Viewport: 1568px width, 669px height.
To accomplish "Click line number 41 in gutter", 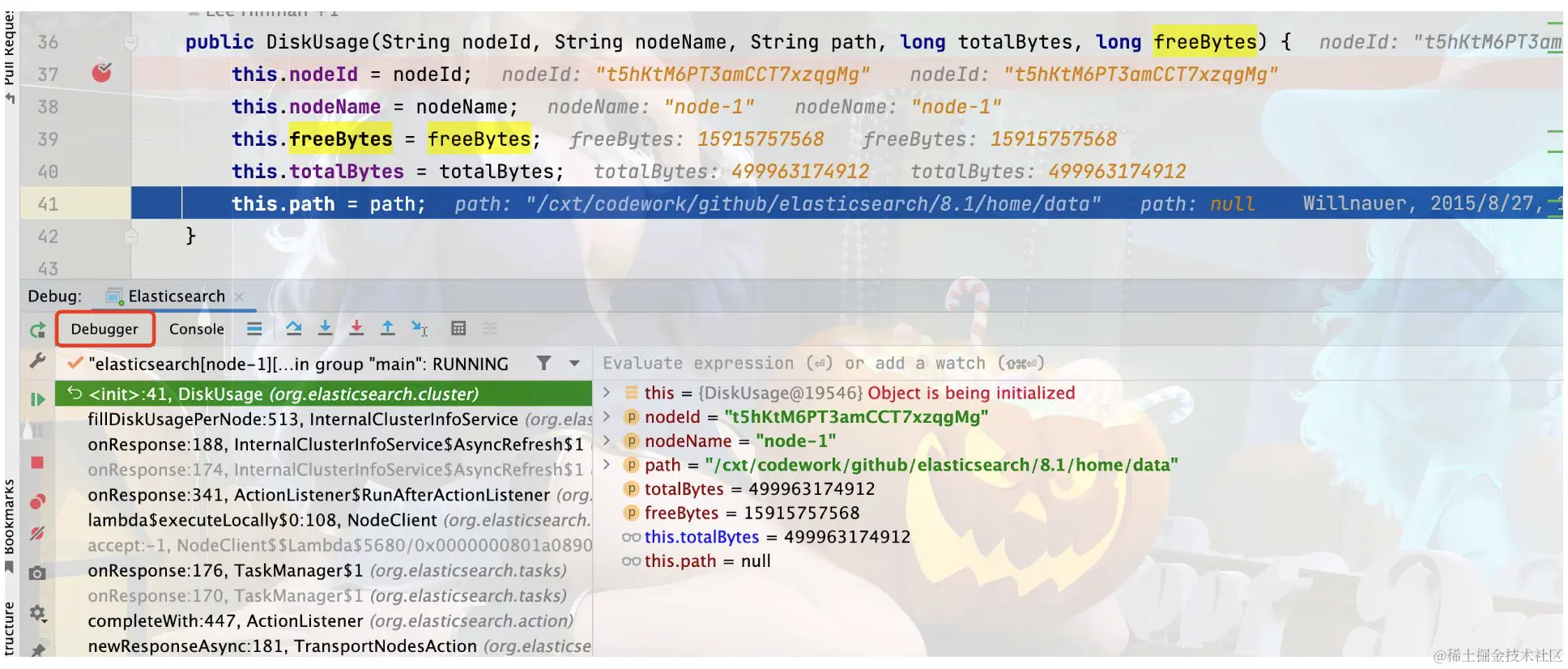I will coord(48,204).
